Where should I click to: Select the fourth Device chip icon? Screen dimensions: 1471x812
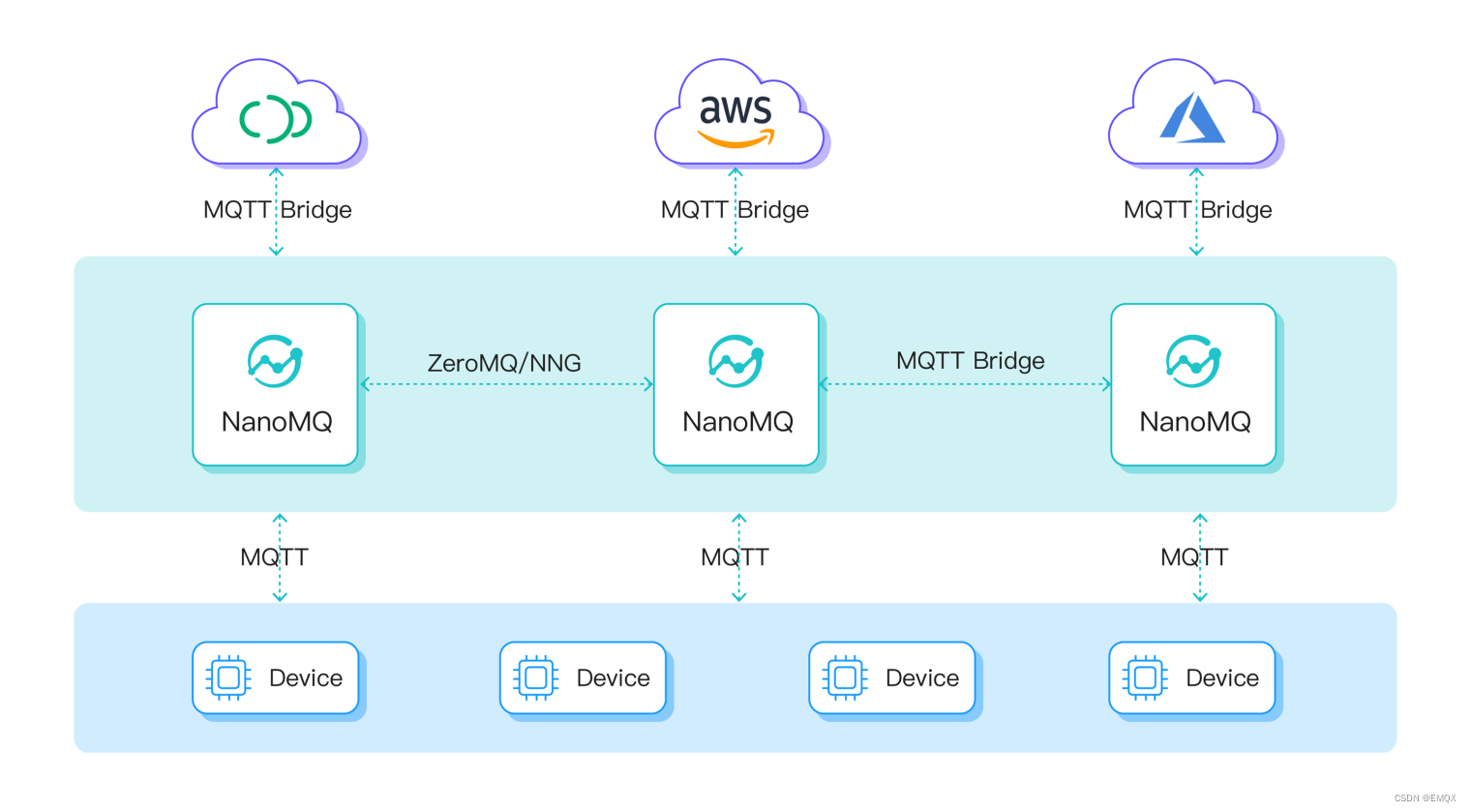tap(1144, 678)
